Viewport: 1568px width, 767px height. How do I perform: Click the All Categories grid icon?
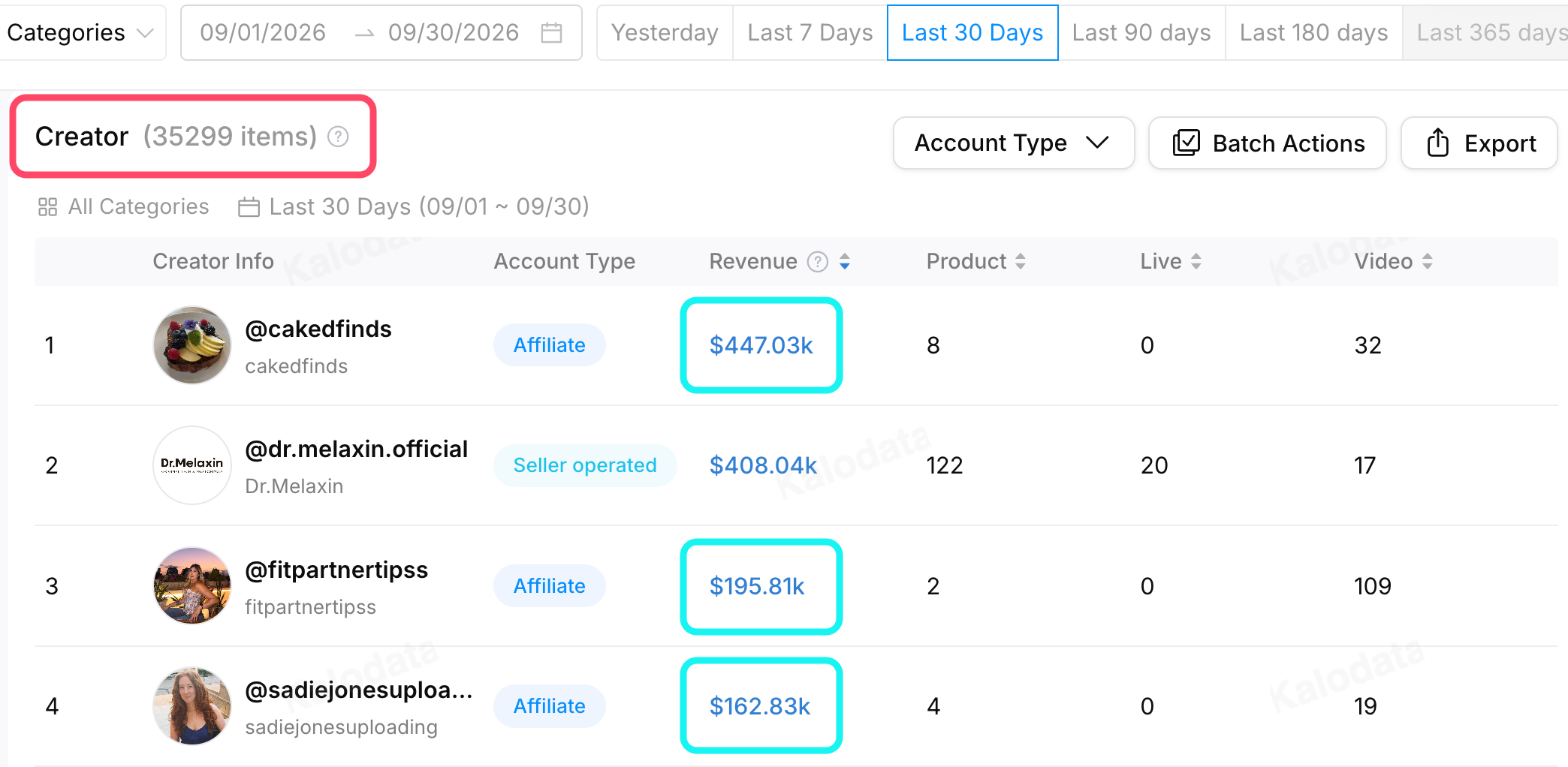[48, 206]
